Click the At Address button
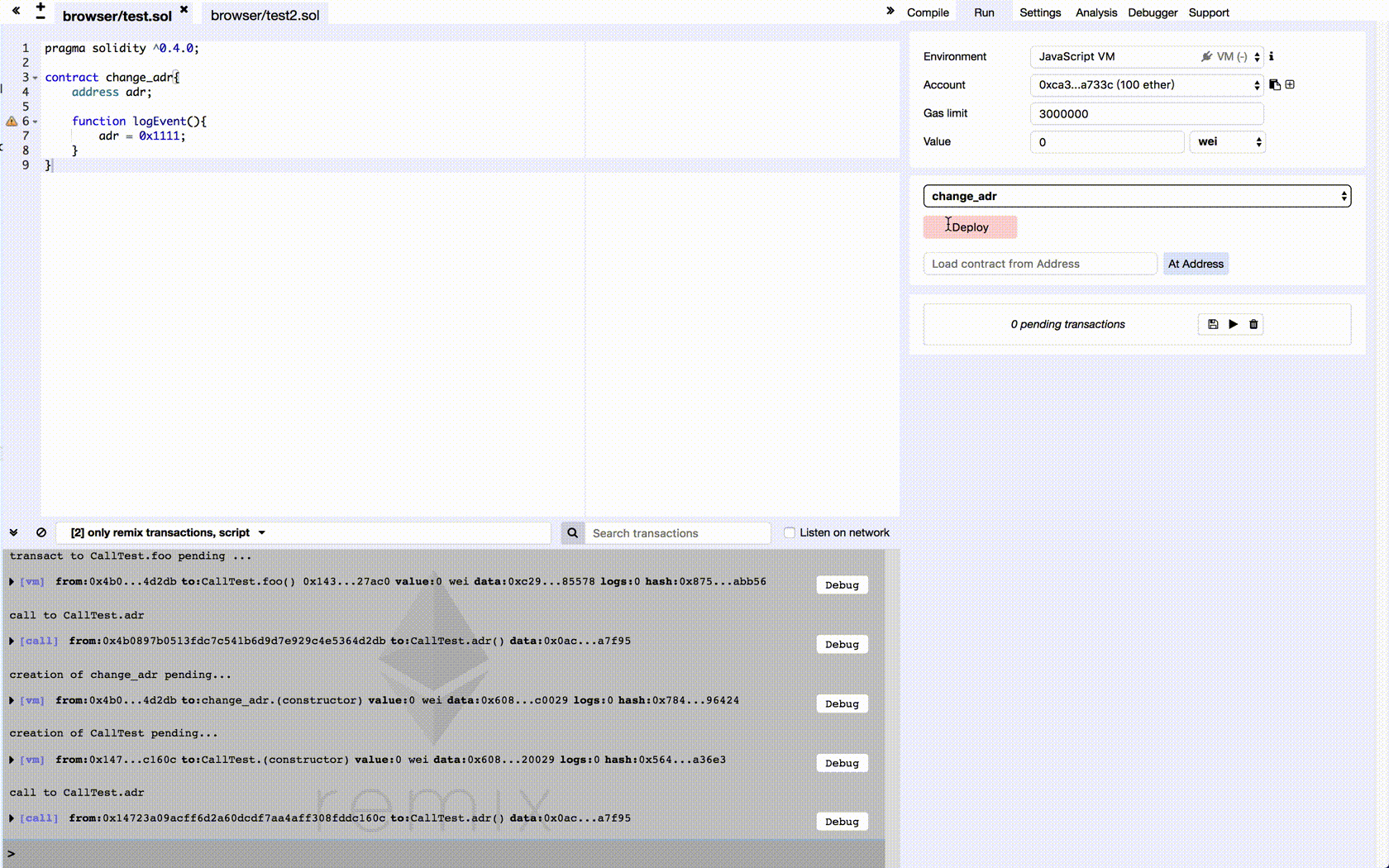This screenshot has width=1389, height=868. [1196, 264]
